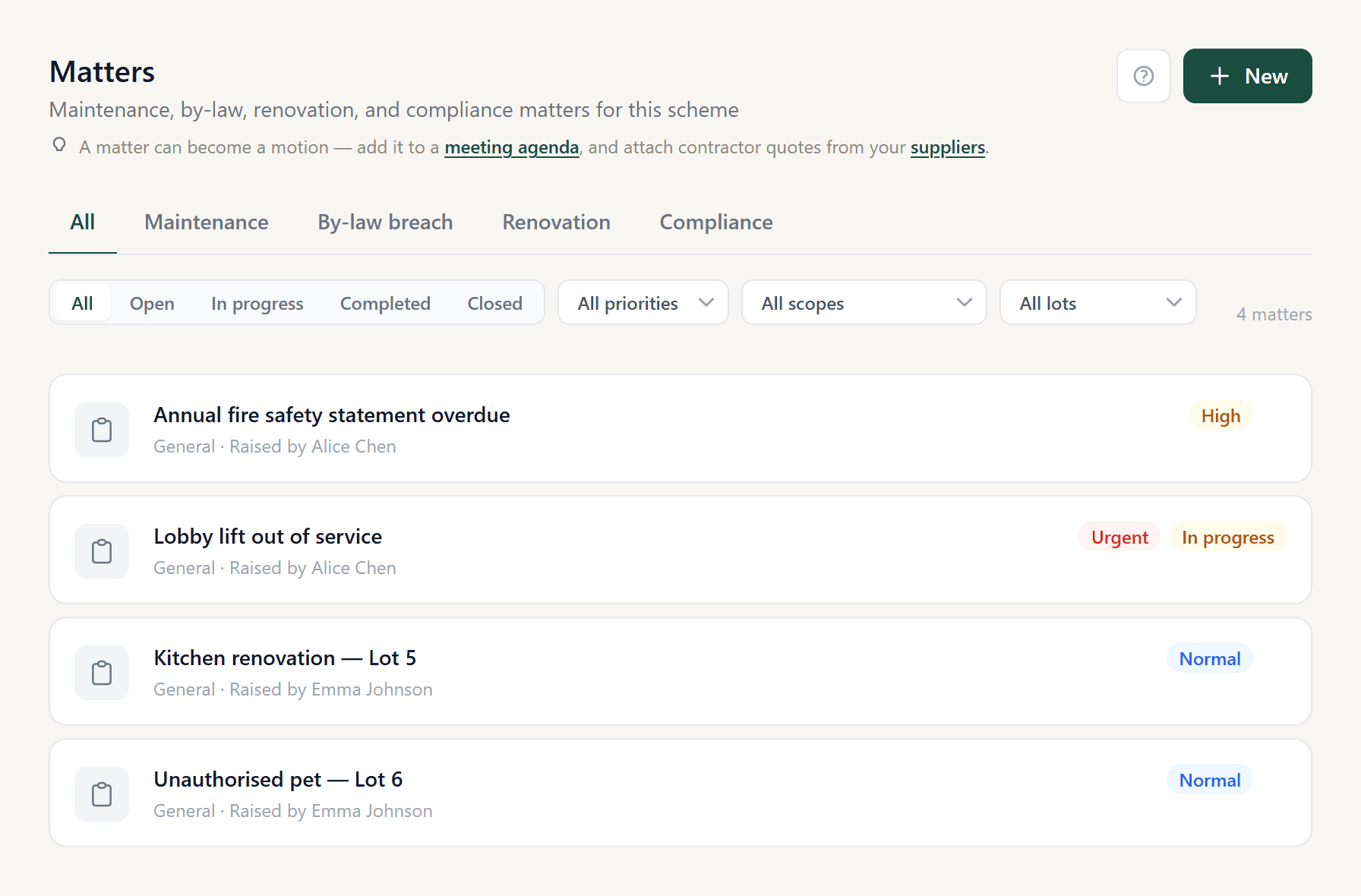Click clipboard icon of fire safety matter
Image resolution: width=1361 pixels, height=896 pixels.
pos(102,430)
